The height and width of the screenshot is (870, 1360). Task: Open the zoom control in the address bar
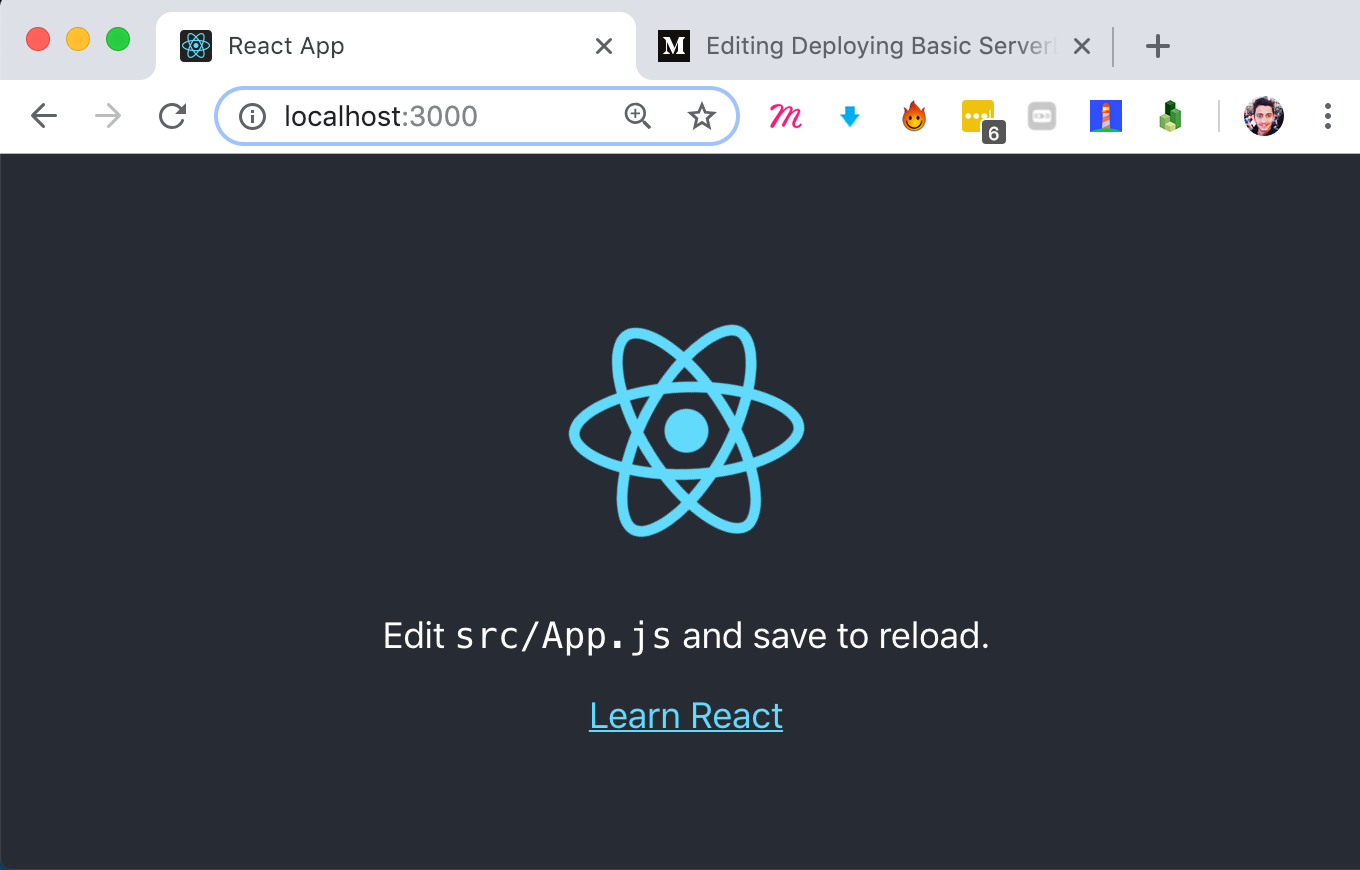(x=638, y=116)
